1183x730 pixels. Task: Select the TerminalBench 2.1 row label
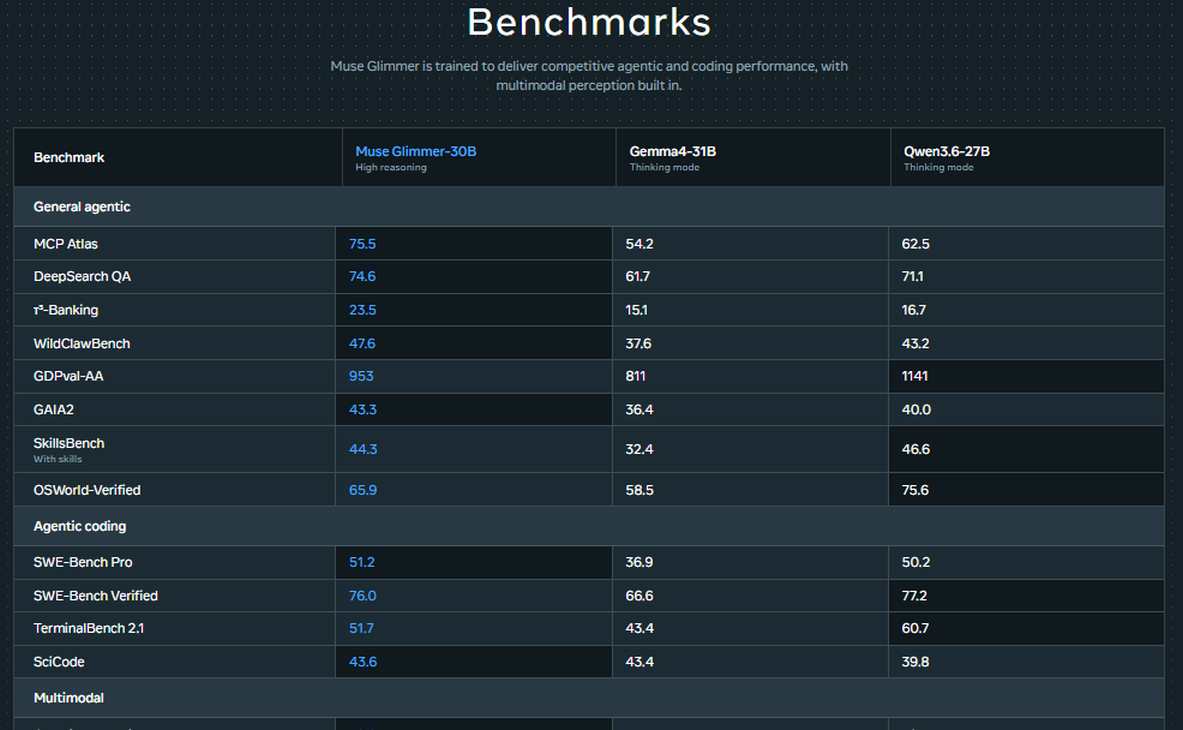coord(88,628)
